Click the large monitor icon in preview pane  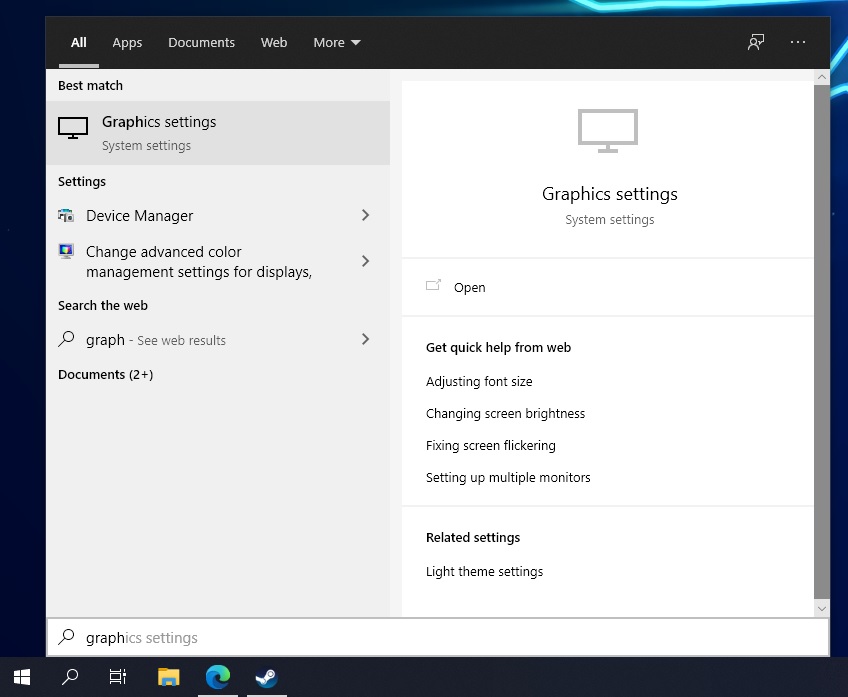coord(608,131)
